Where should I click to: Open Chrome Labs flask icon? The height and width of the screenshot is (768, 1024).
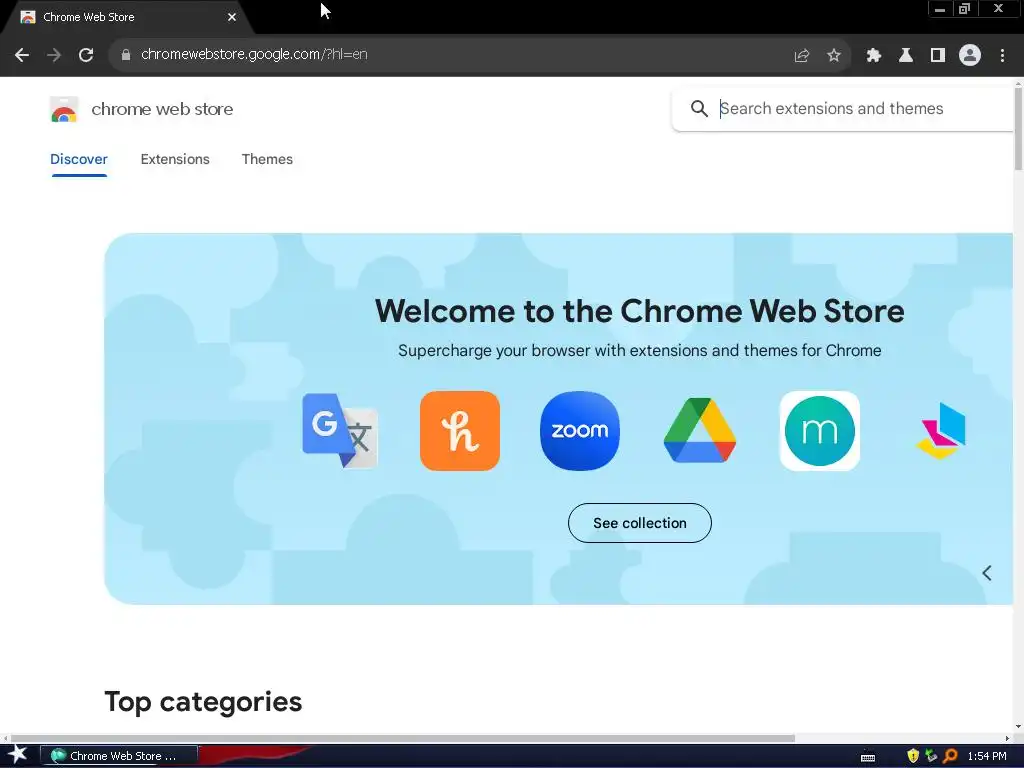click(906, 56)
